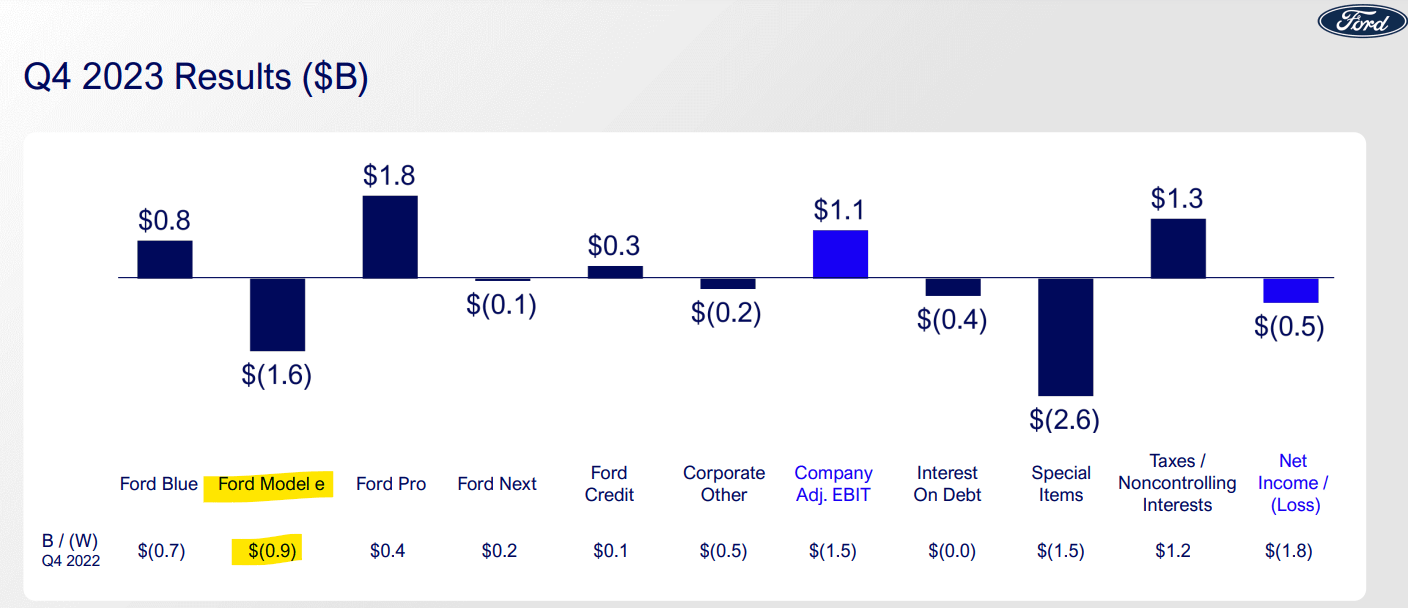Click the $(1.6) data label
The image size is (1408, 608).
click(277, 375)
